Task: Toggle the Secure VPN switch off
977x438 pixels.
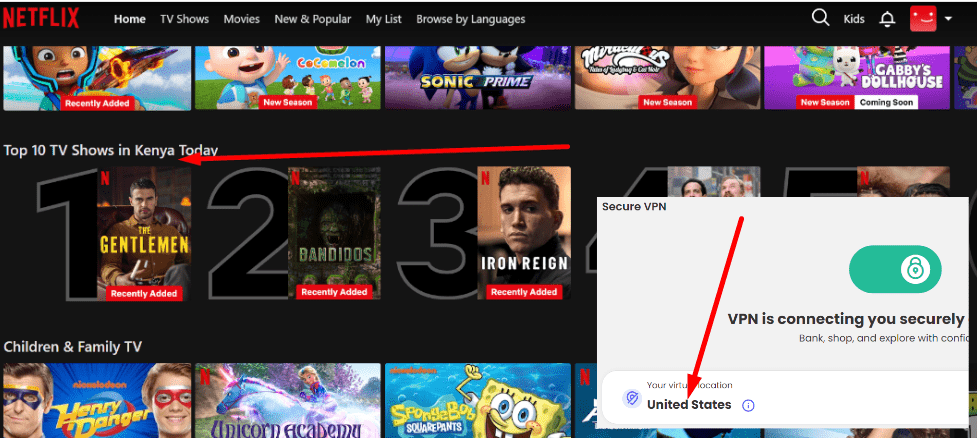Action: pyautogui.click(x=895, y=269)
